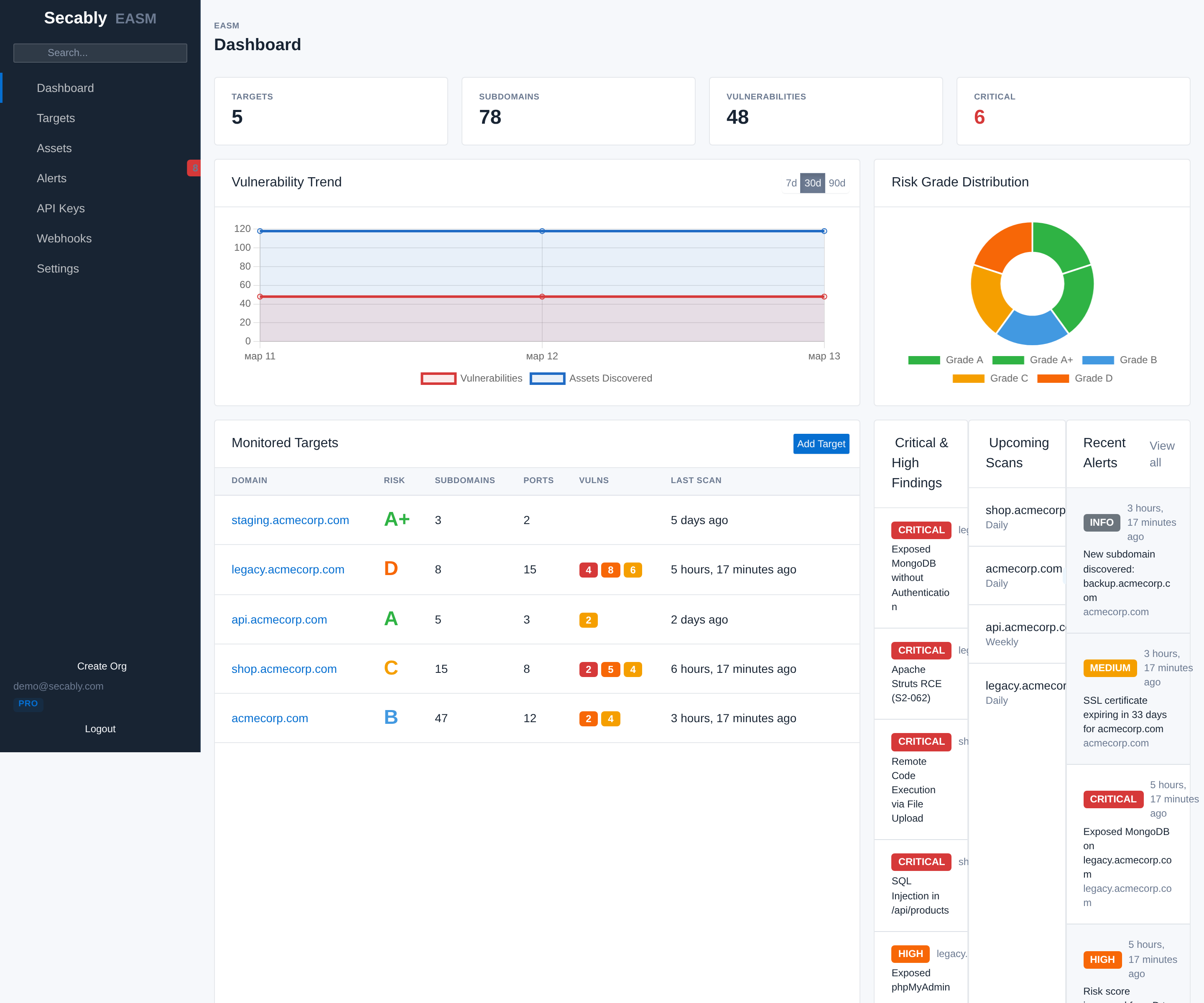Click MEDIUM badge on SSL certificate alert

[x=1110, y=667]
